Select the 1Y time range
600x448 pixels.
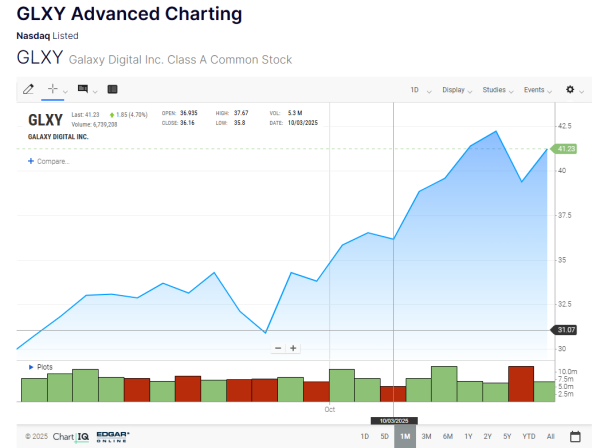coord(468,436)
